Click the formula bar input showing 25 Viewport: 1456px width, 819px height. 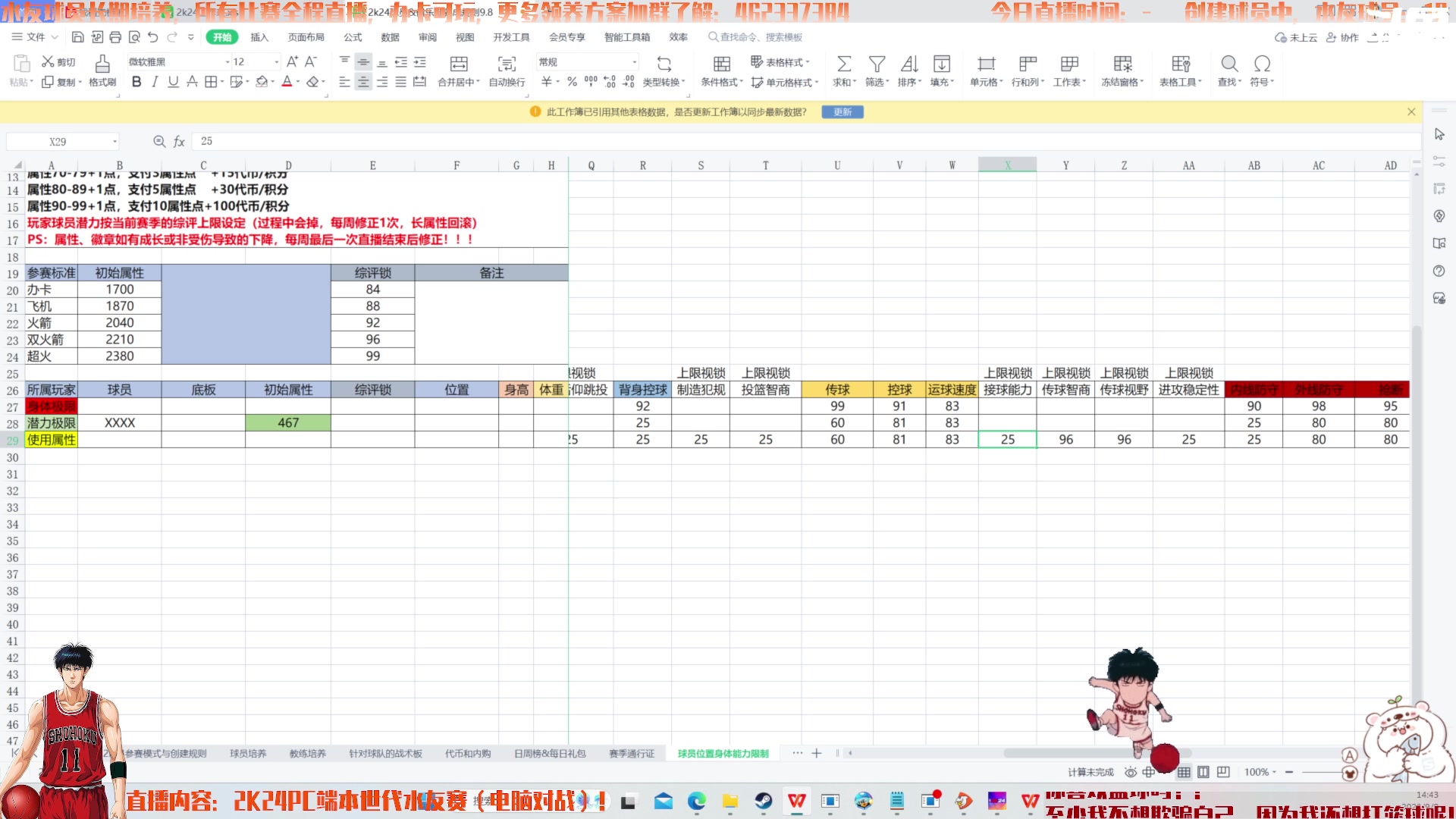click(808, 142)
